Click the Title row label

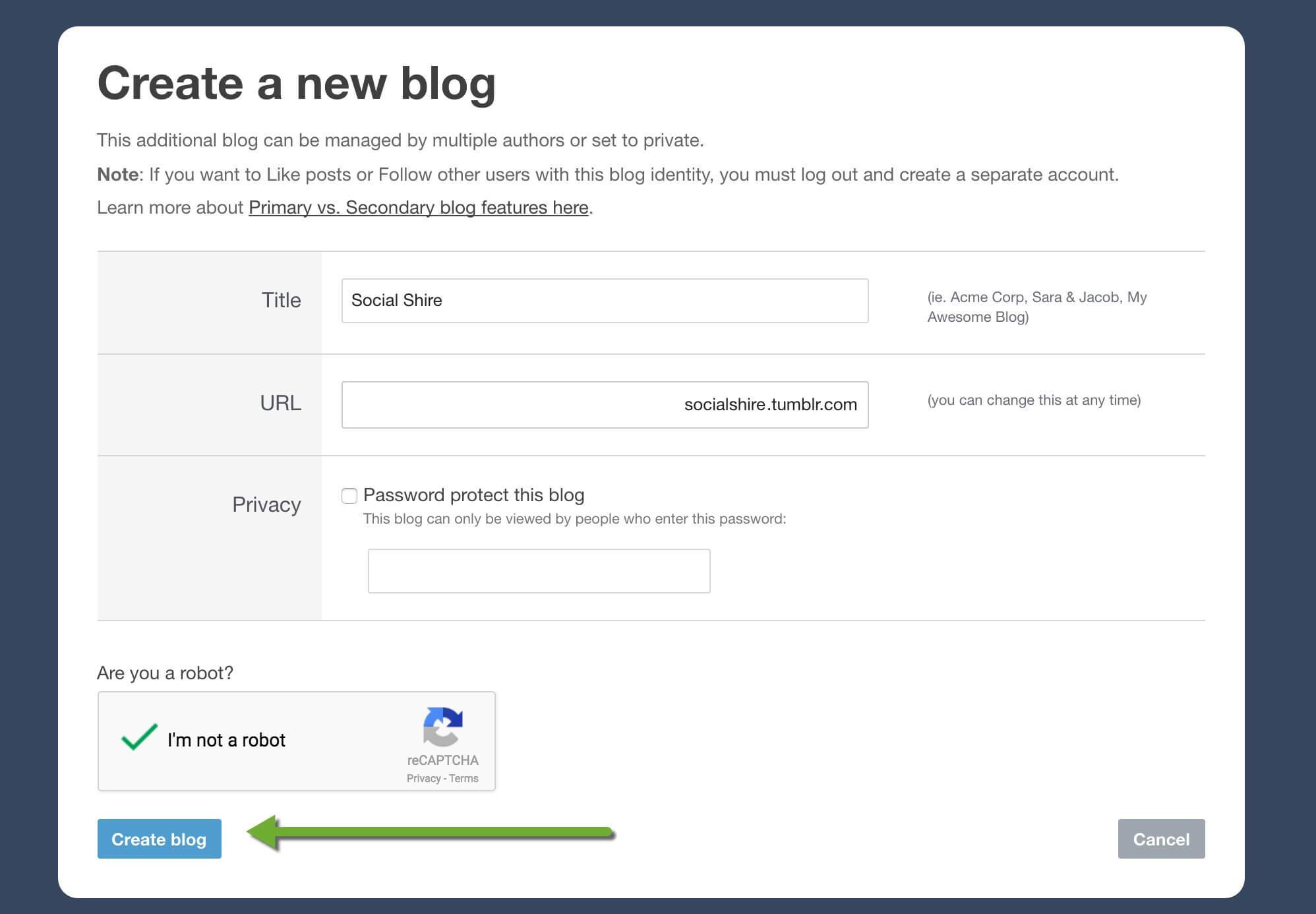click(282, 301)
